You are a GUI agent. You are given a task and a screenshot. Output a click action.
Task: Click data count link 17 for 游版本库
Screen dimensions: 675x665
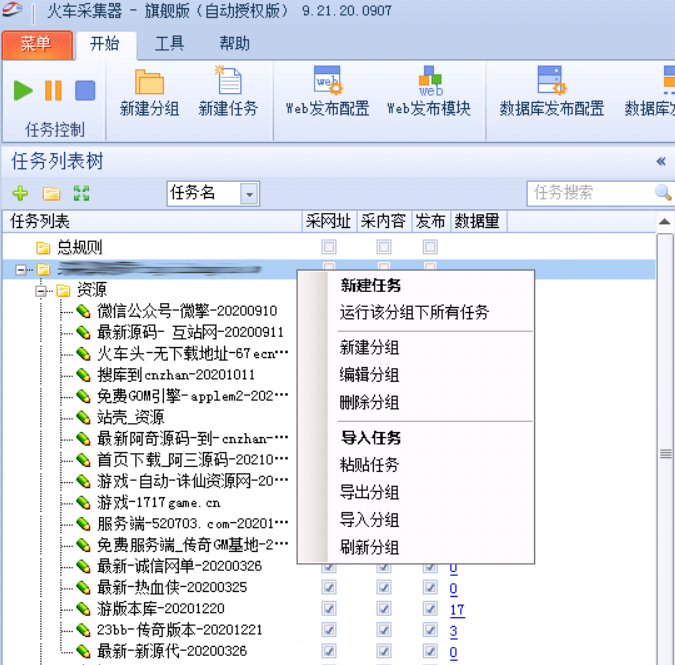pyautogui.click(x=457, y=609)
